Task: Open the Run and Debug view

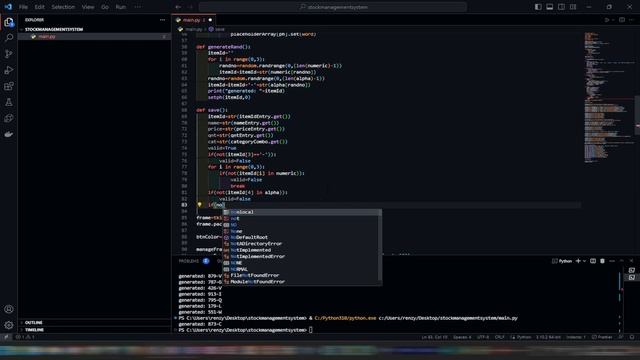Action: pos(9,70)
